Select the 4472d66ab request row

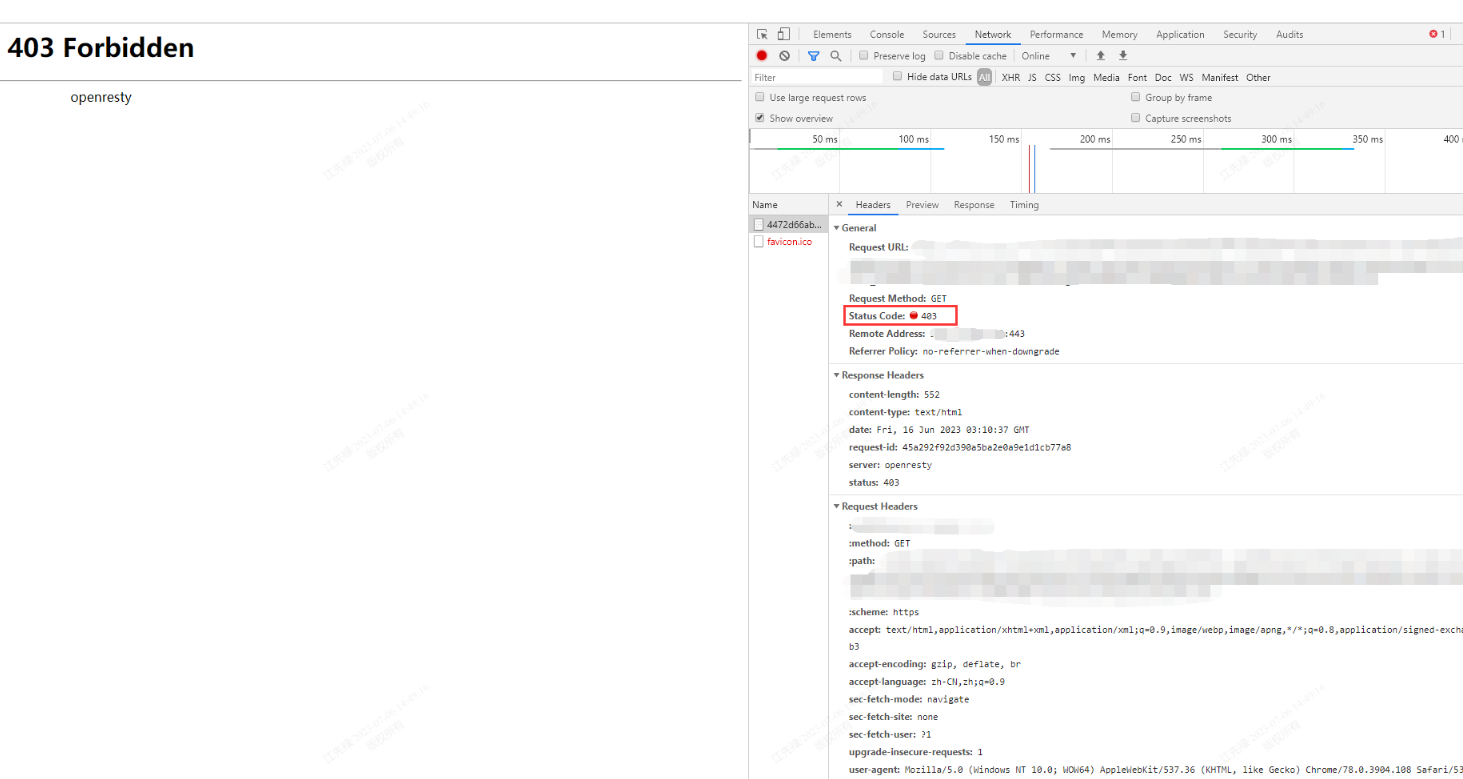click(789, 224)
